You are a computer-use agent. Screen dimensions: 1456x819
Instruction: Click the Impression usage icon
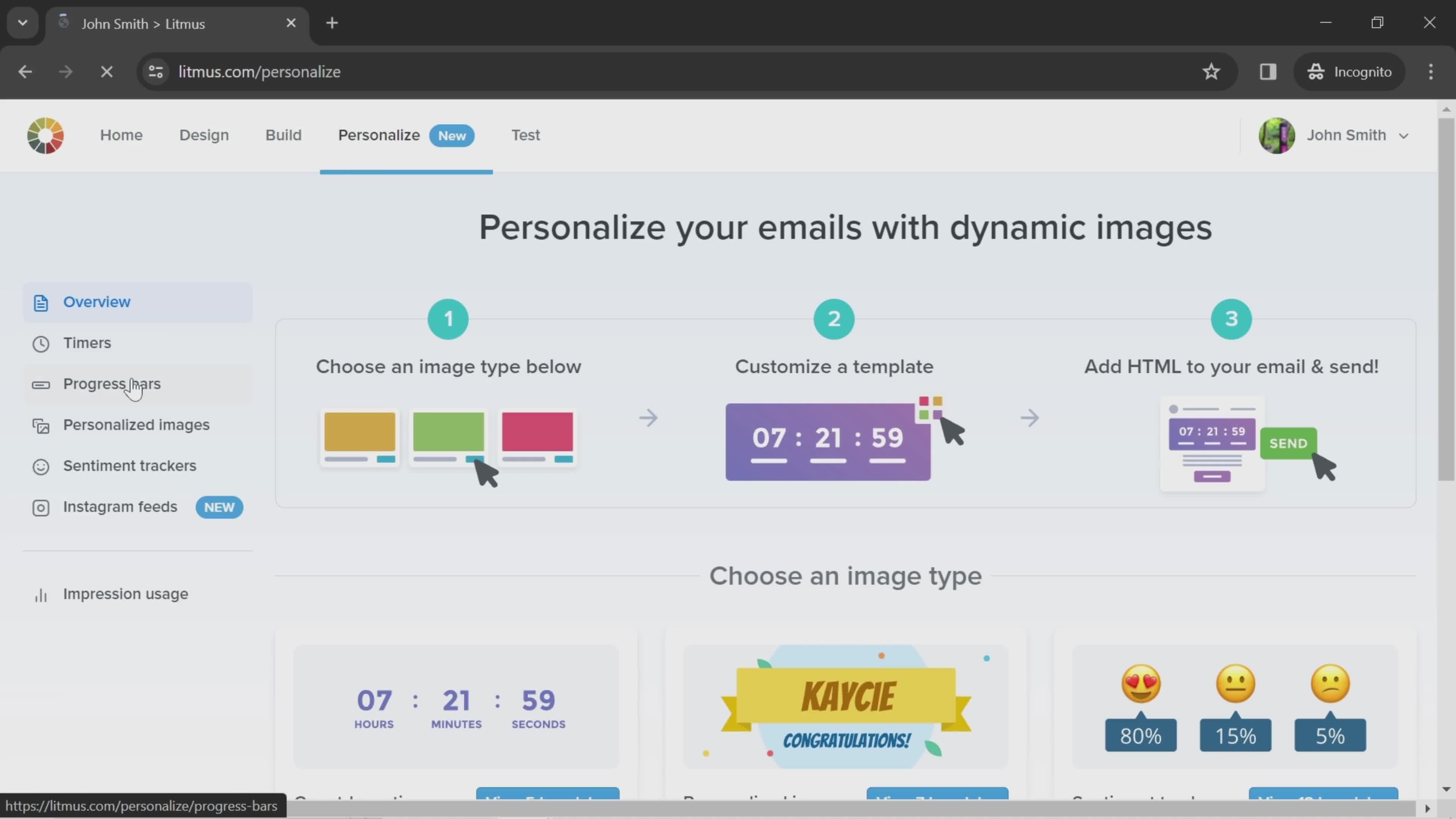pyautogui.click(x=40, y=594)
